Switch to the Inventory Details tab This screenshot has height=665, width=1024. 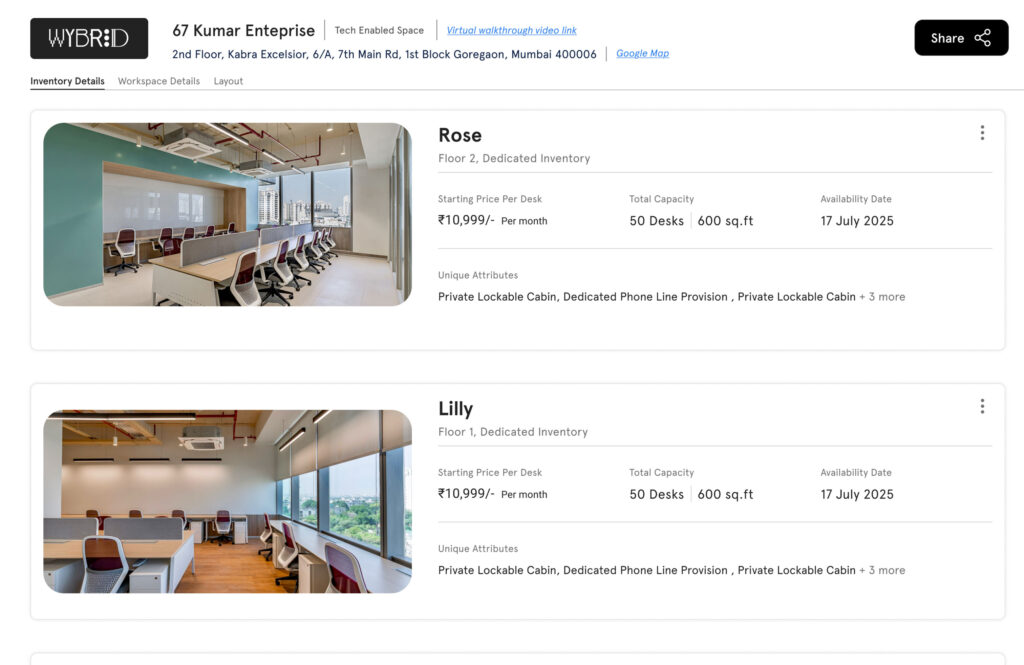[67, 81]
